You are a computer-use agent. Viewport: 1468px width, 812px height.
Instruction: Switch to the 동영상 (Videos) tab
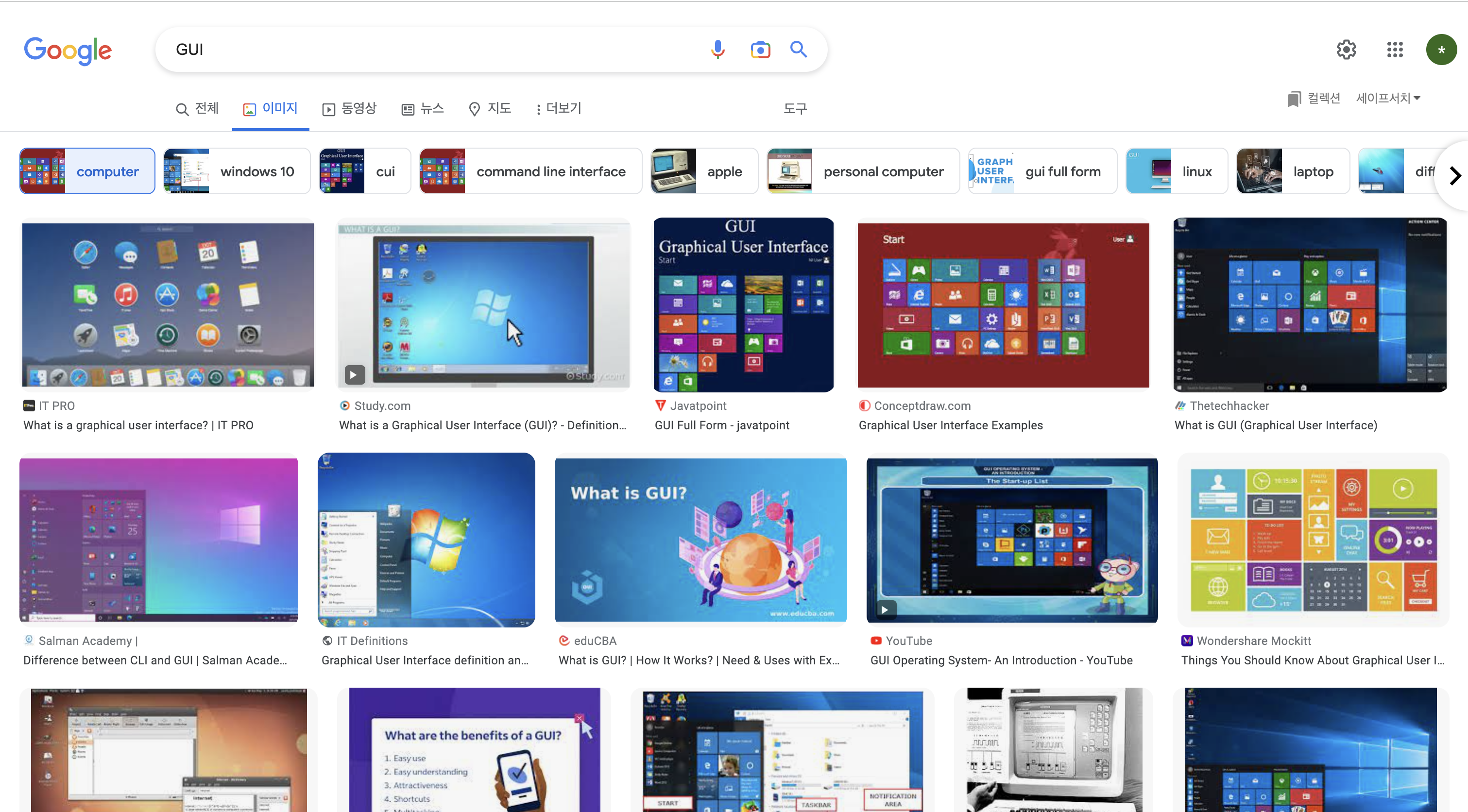click(349, 108)
